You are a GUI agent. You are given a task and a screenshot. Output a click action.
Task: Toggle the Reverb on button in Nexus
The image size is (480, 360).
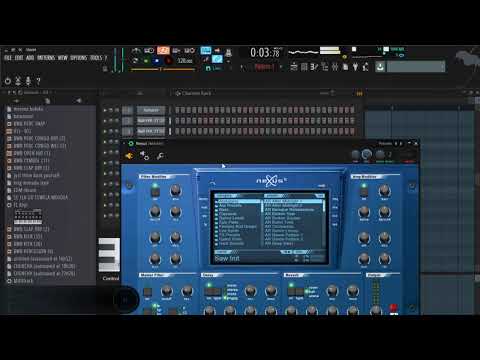[x=291, y=291]
